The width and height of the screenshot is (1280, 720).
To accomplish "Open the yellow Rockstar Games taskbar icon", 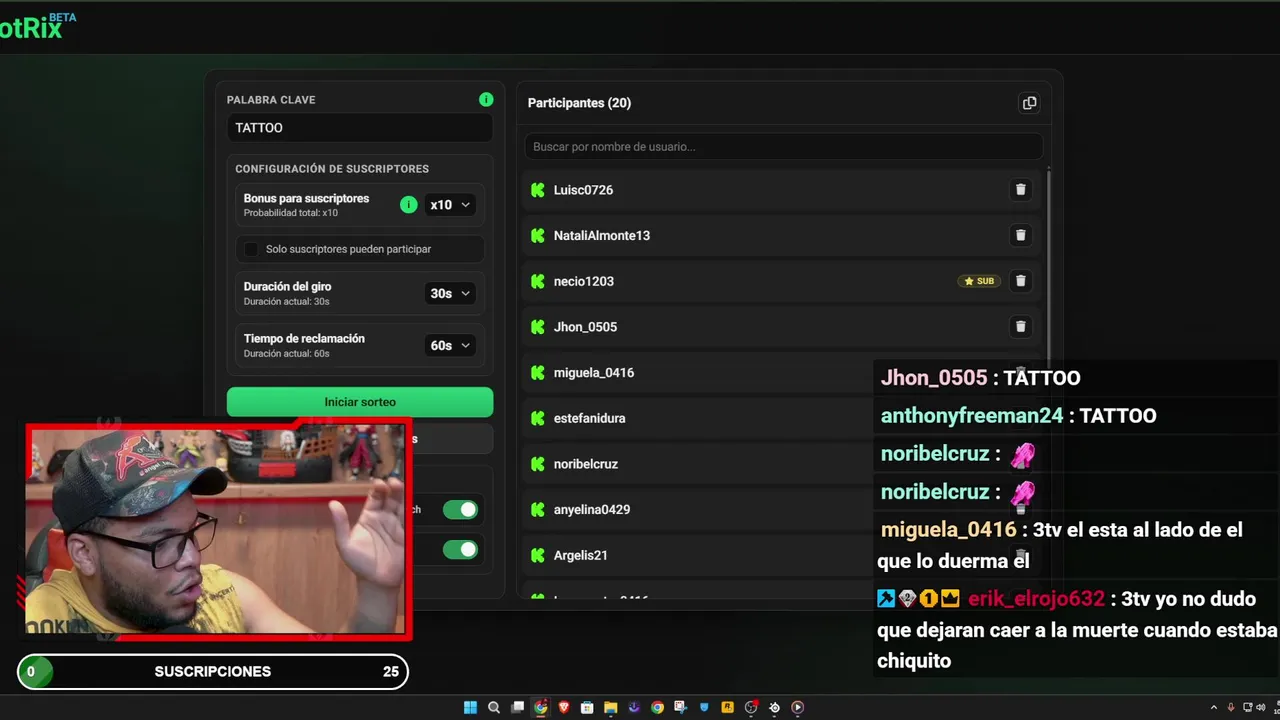I will tap(727, 707).
